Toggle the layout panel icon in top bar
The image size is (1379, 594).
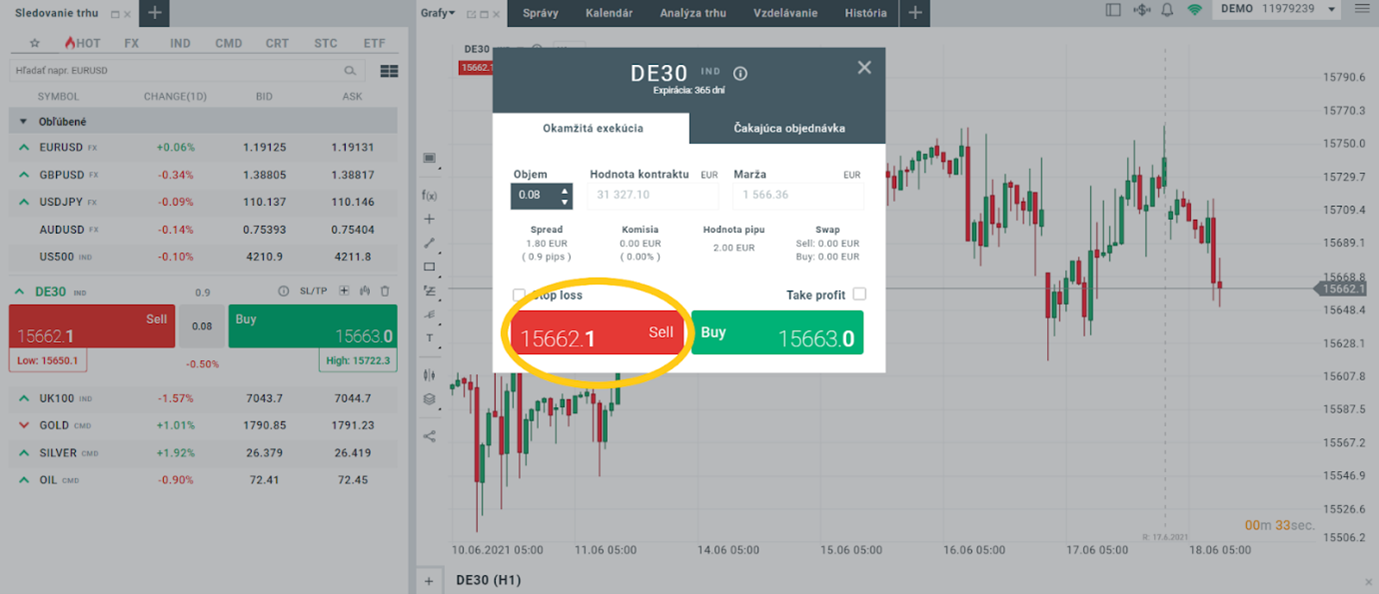1113,10
